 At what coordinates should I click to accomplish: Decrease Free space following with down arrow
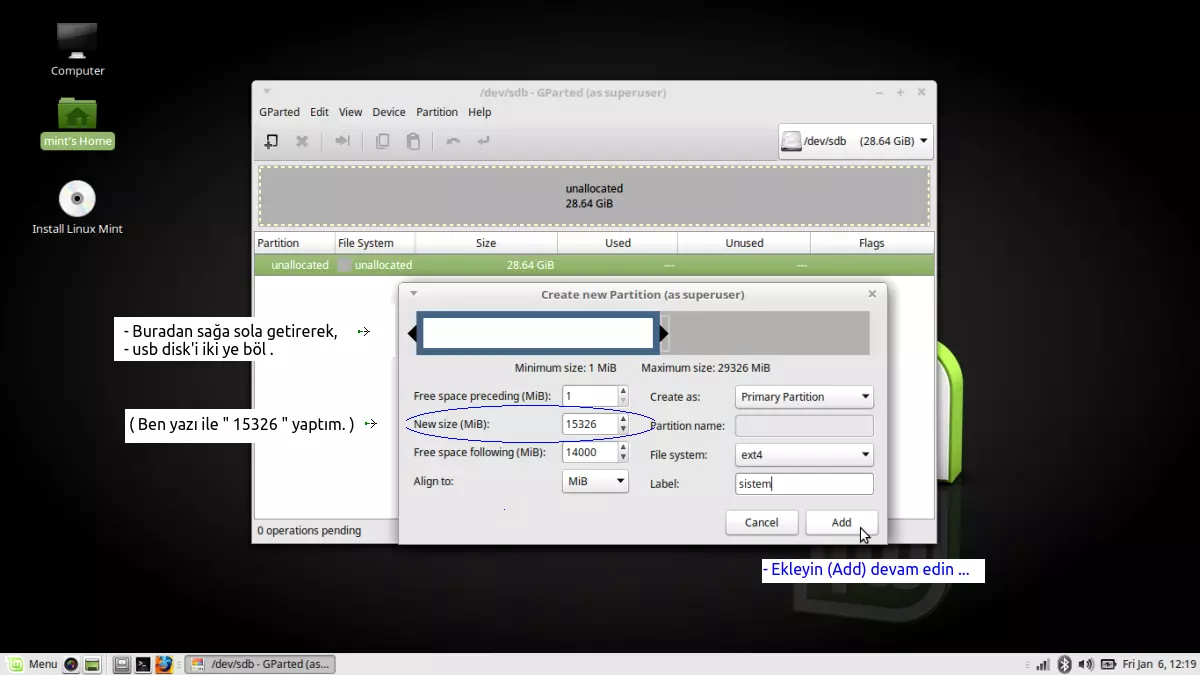click(623, 458)
